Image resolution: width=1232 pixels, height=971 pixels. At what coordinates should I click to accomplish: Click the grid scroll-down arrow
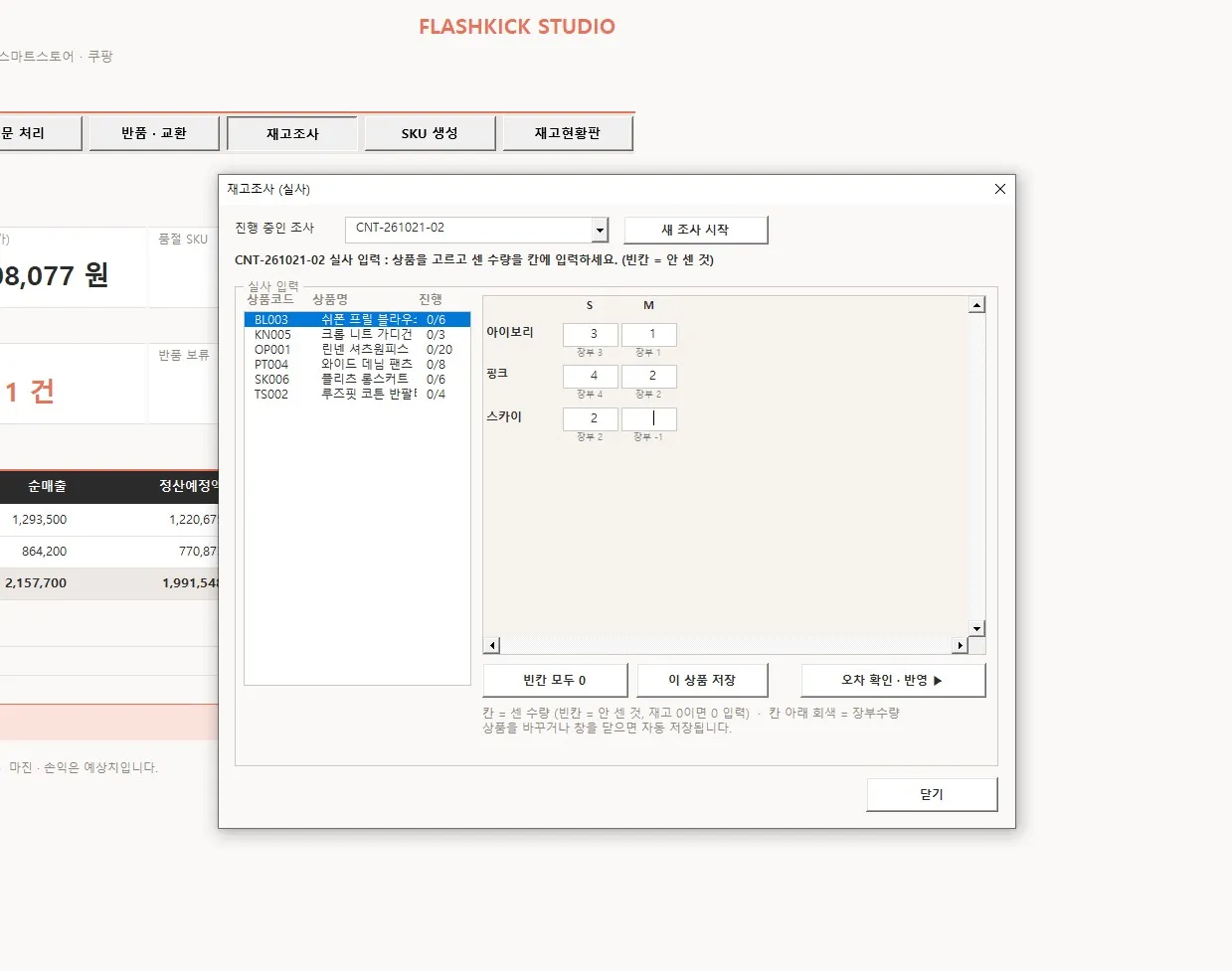977,628
